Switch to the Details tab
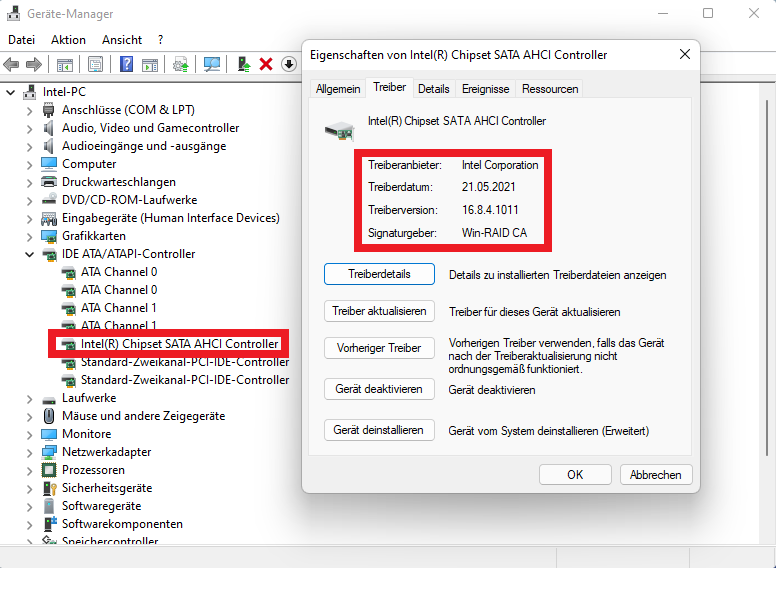This screenshot has height=614, width=776. pyautogui.click(x=434, y=89)
